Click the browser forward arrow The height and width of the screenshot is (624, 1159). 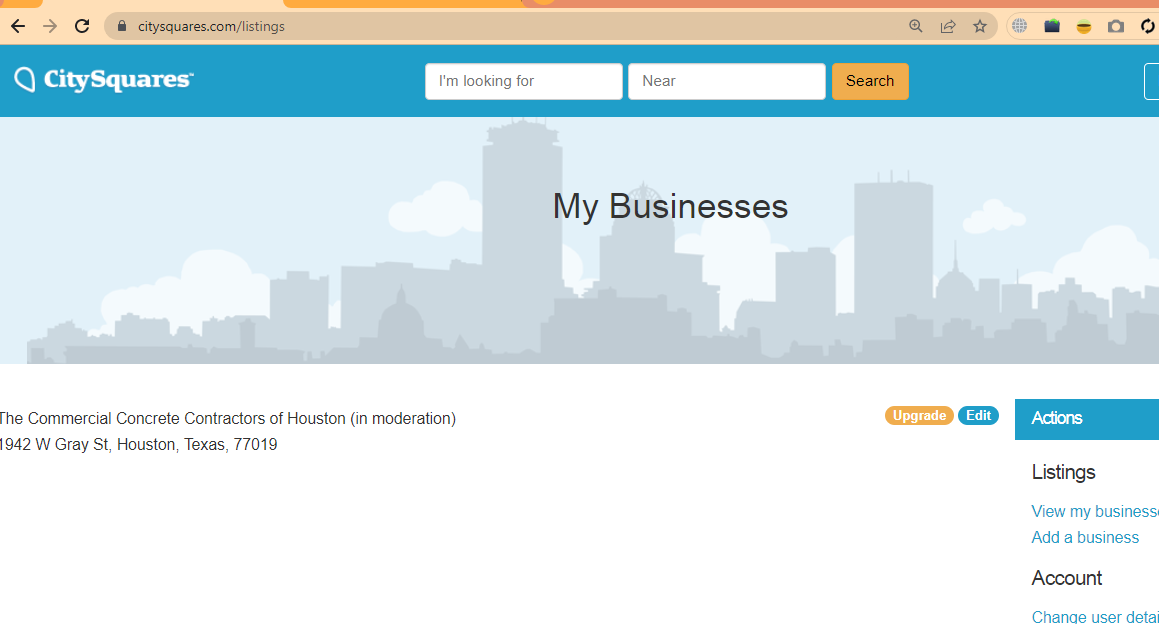[50, 27]
